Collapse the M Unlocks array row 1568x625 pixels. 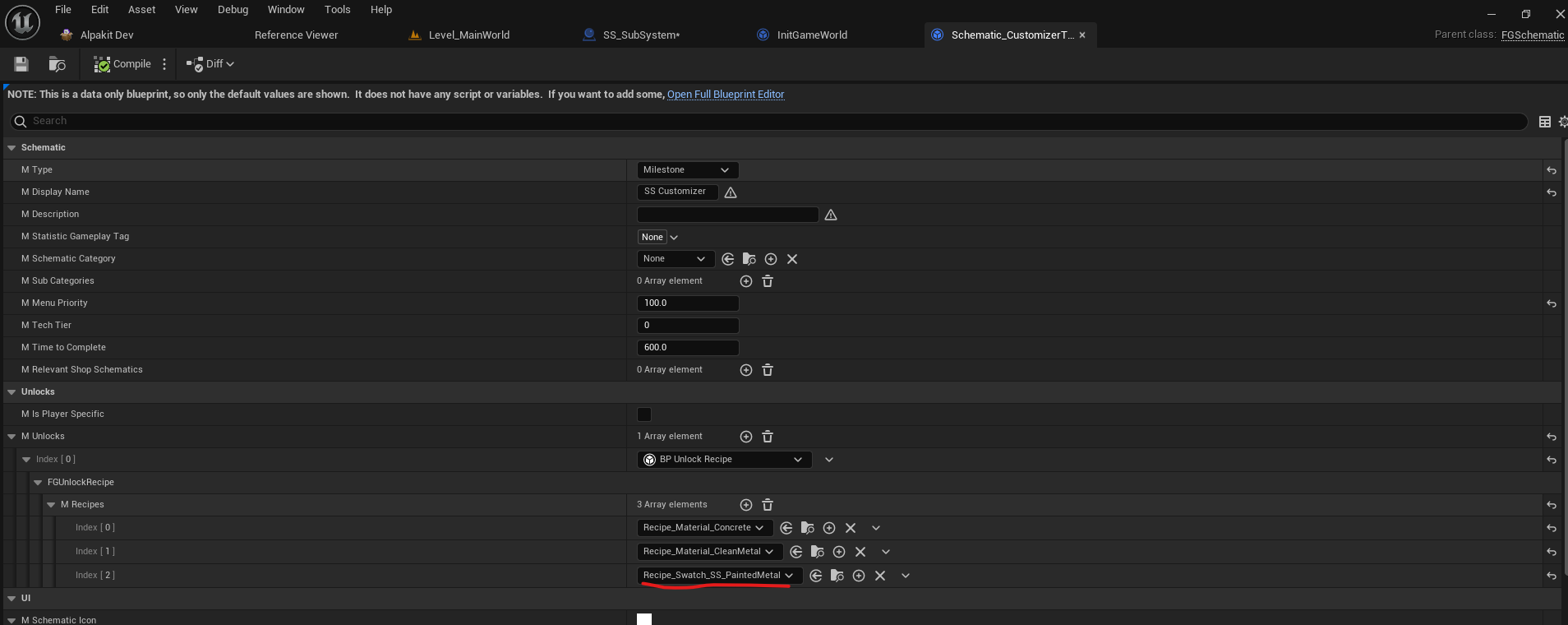12,437
